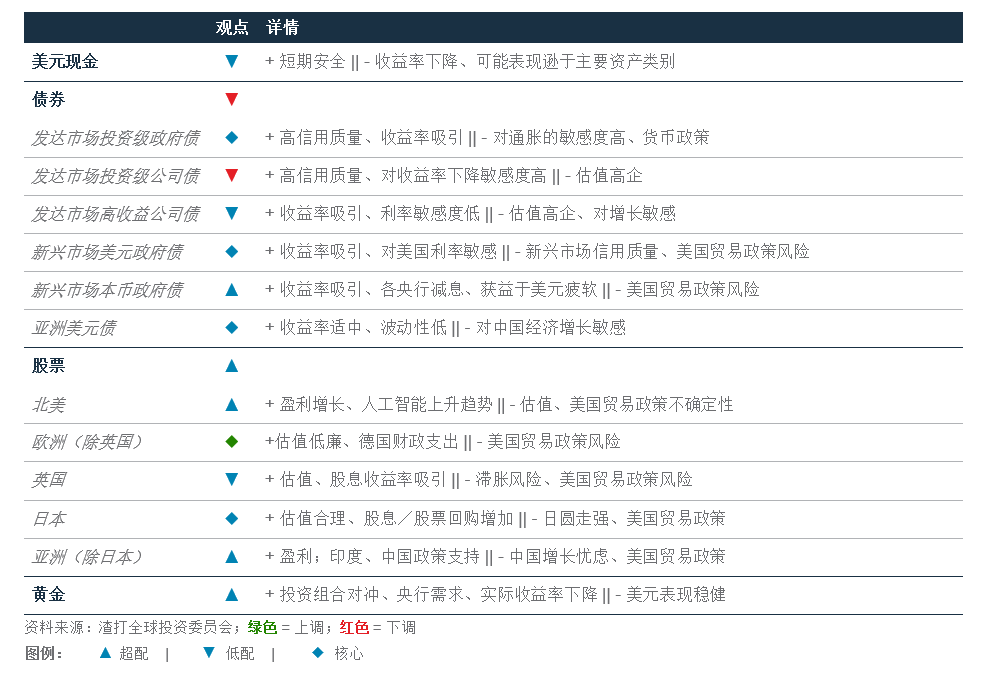
Task: Click the up triangle in 北美 row
Action: (232, 404)
